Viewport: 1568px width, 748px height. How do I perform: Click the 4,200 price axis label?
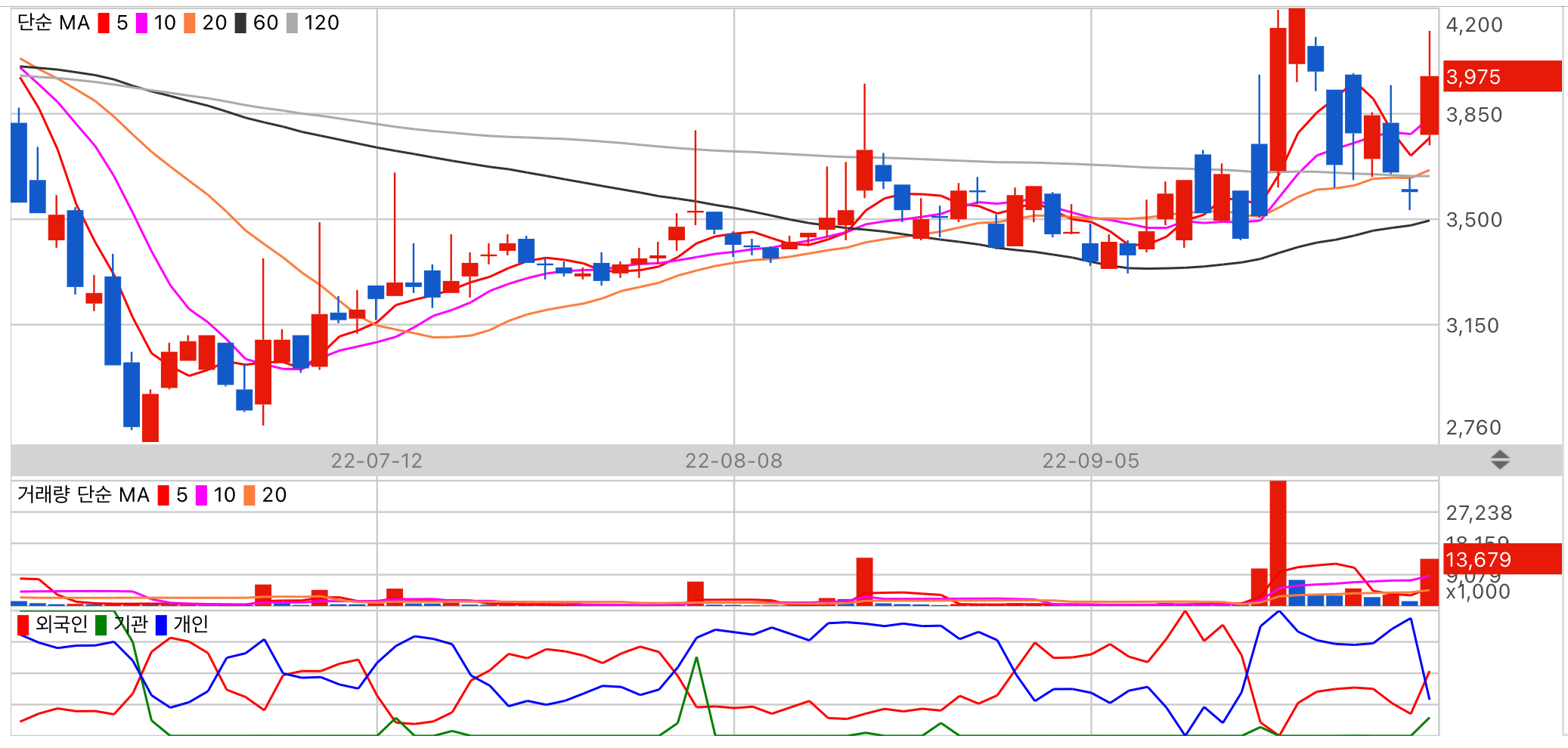pyautogui.click(x=1474, y=25)
